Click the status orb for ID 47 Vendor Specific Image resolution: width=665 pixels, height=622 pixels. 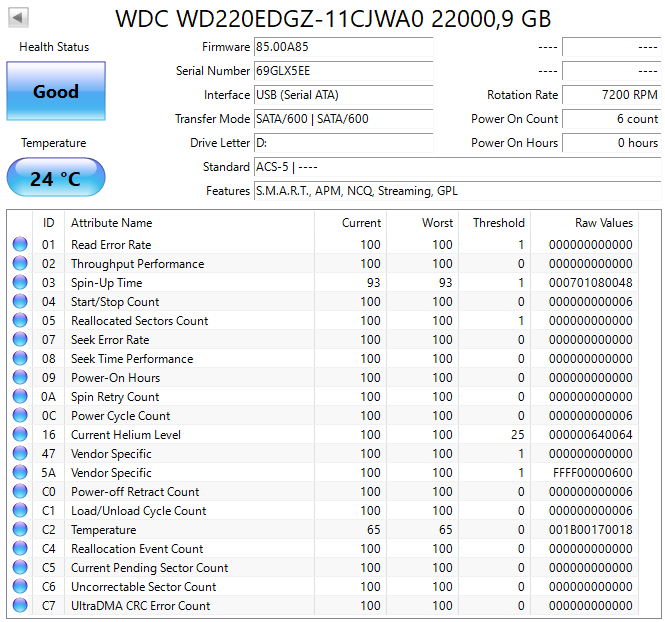(20, 453)
